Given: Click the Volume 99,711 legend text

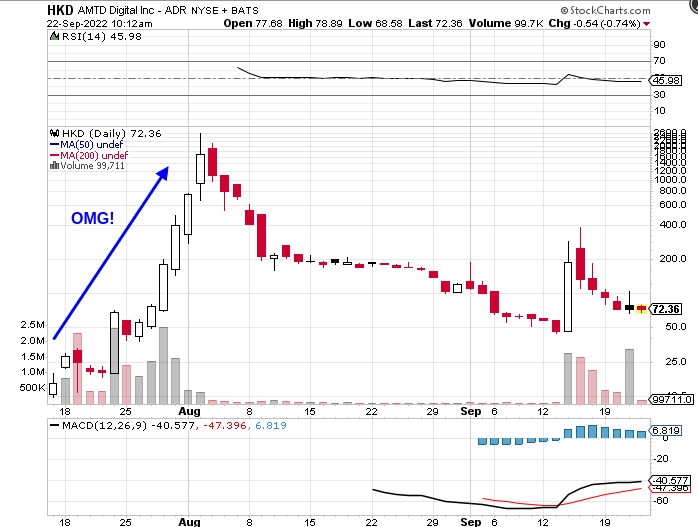Looking at the screenshot, I should 93,166.
